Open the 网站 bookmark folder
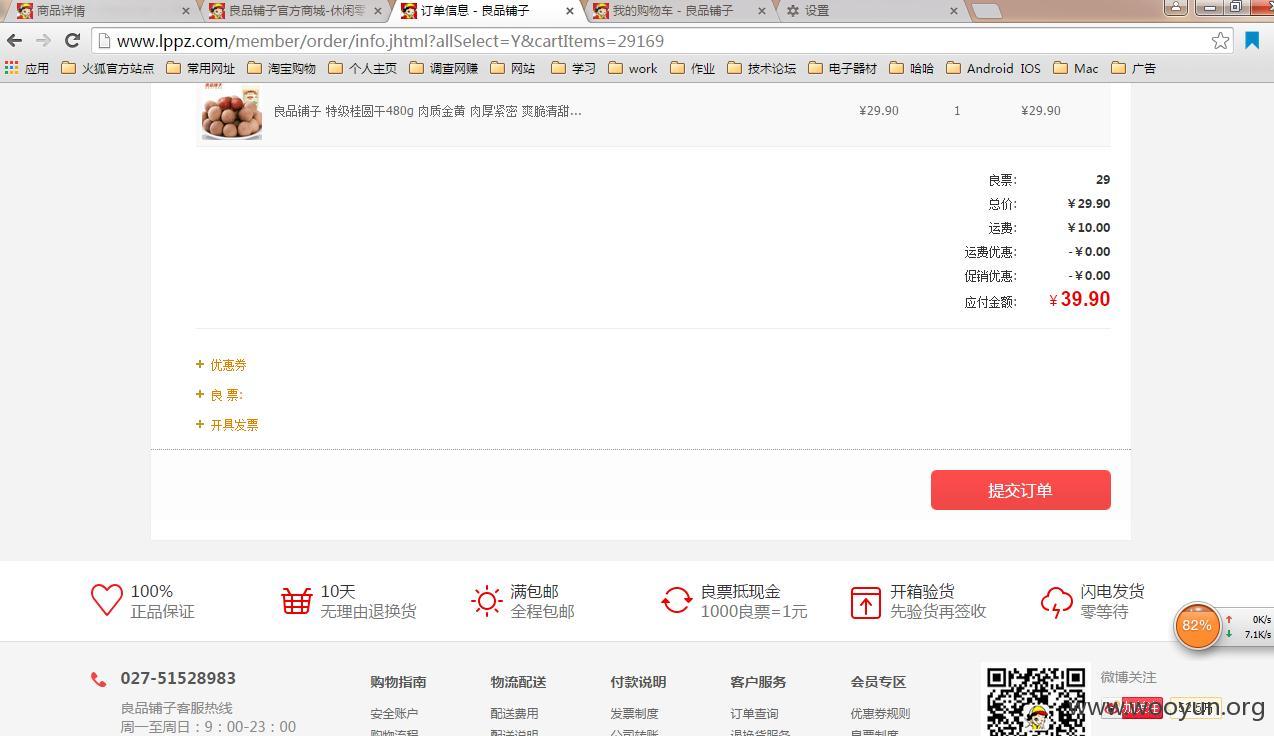 [513, 68]
